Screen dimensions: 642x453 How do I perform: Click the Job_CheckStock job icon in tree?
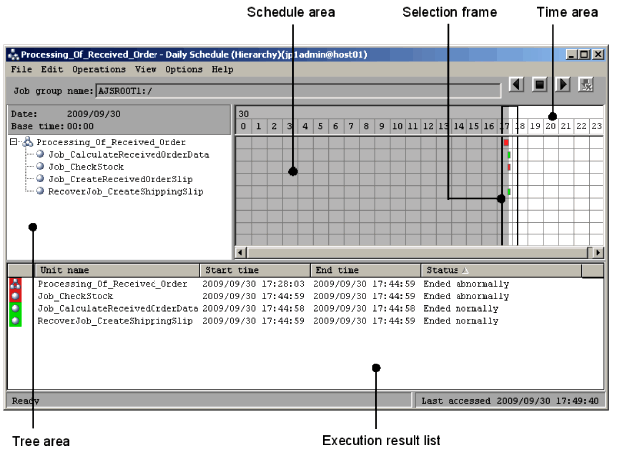[x=40, y=166]
